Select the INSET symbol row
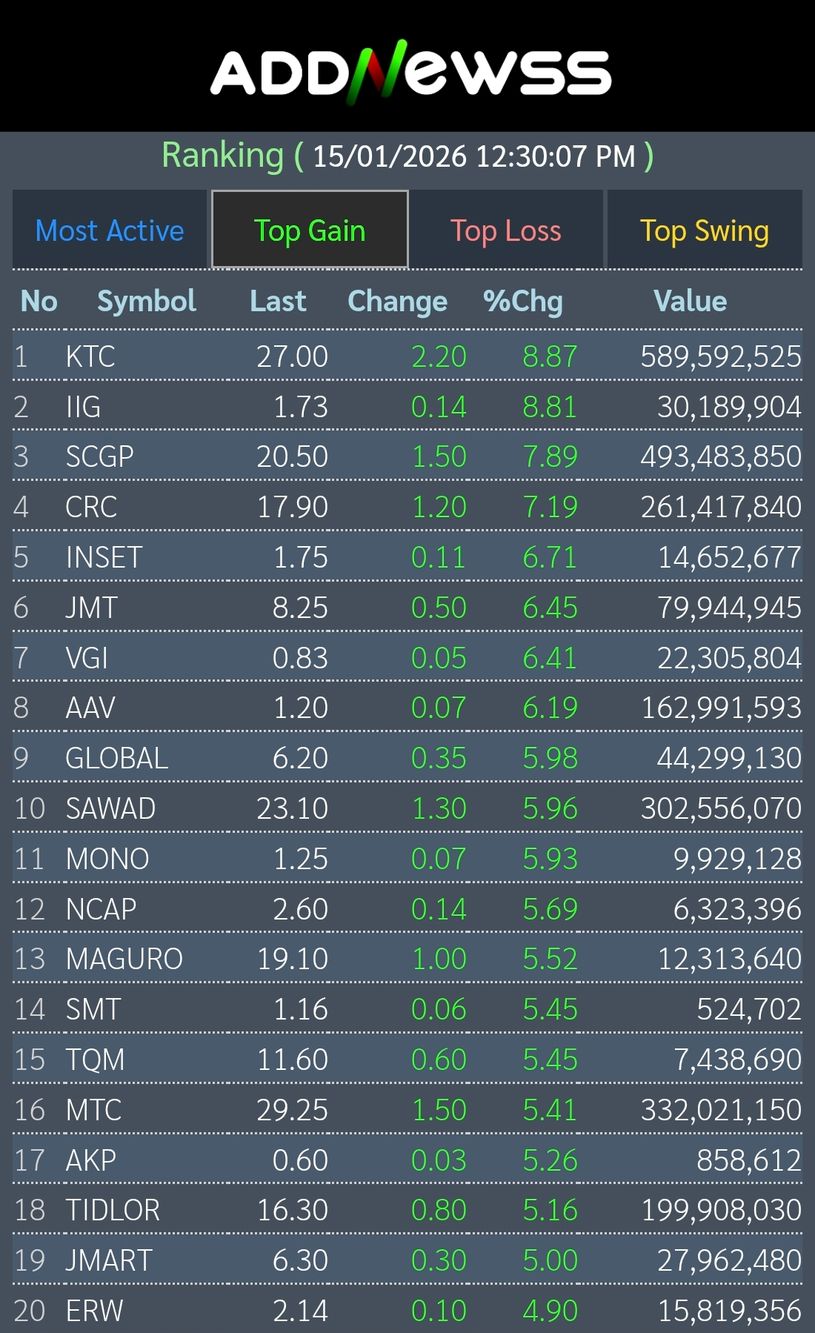Image resolution: width=815 pixels, height=1333 pixels. (x=104, y=557)
